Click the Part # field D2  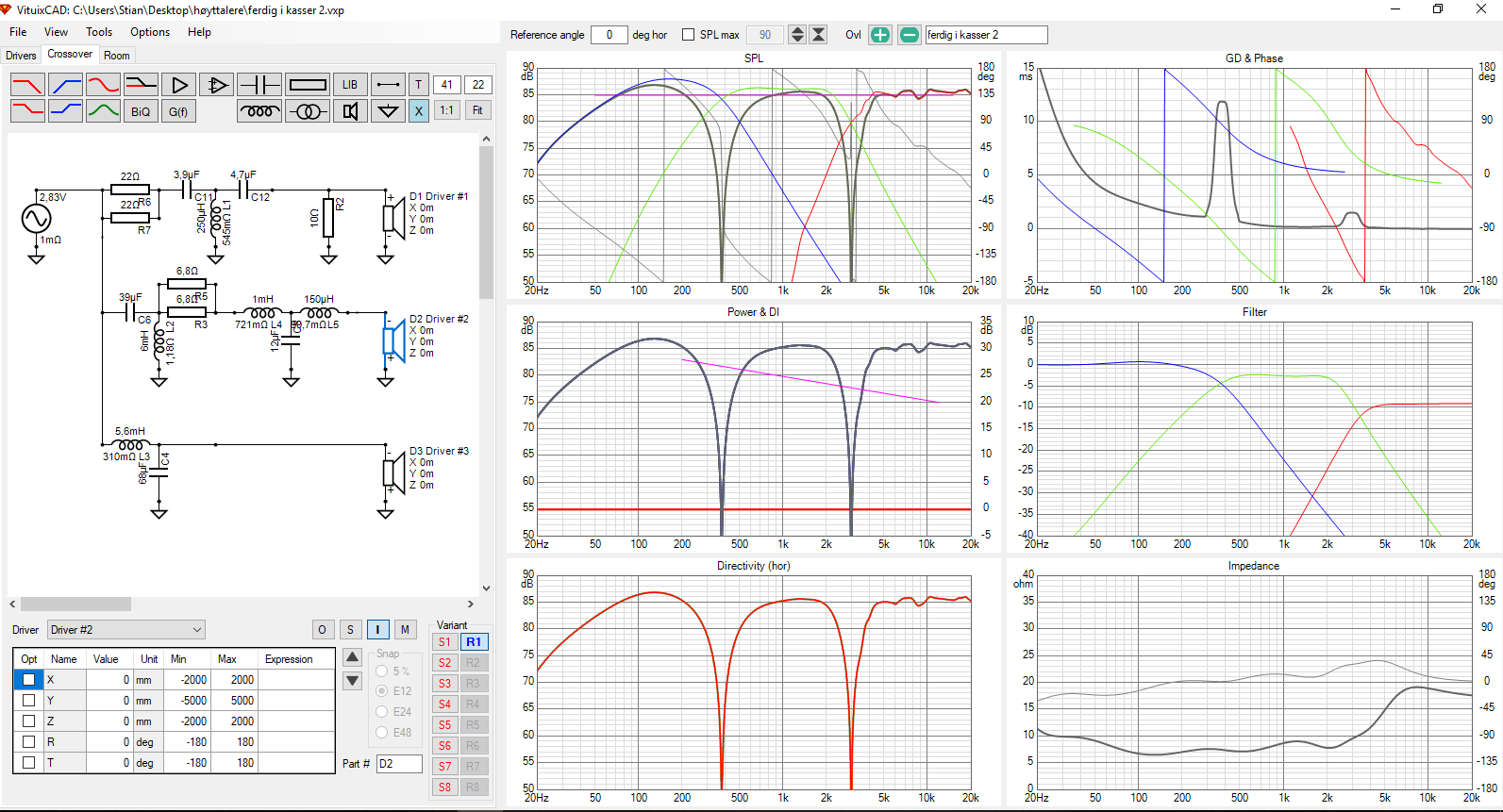coord(399,764)
